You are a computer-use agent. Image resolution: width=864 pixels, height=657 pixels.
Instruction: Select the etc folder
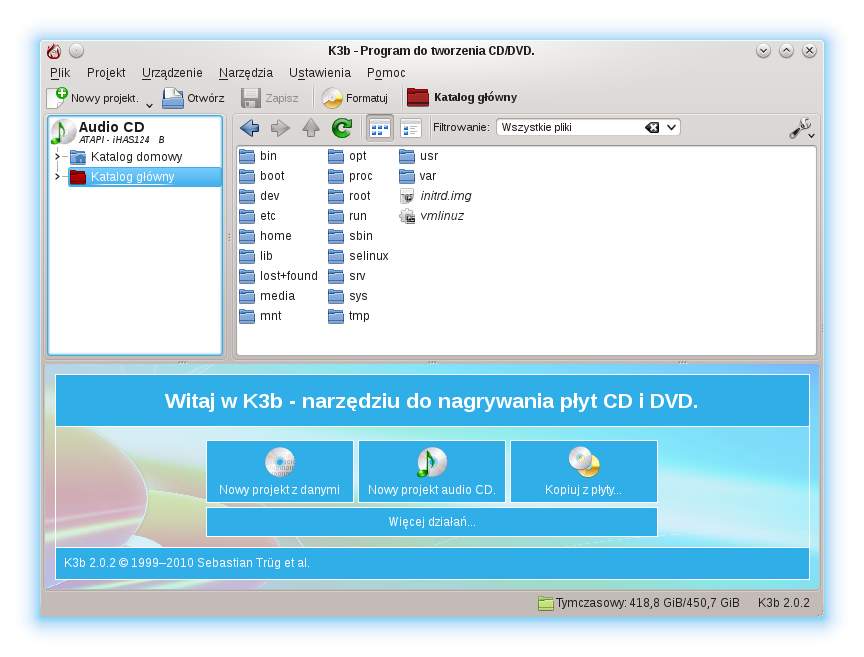pos(257,216)
